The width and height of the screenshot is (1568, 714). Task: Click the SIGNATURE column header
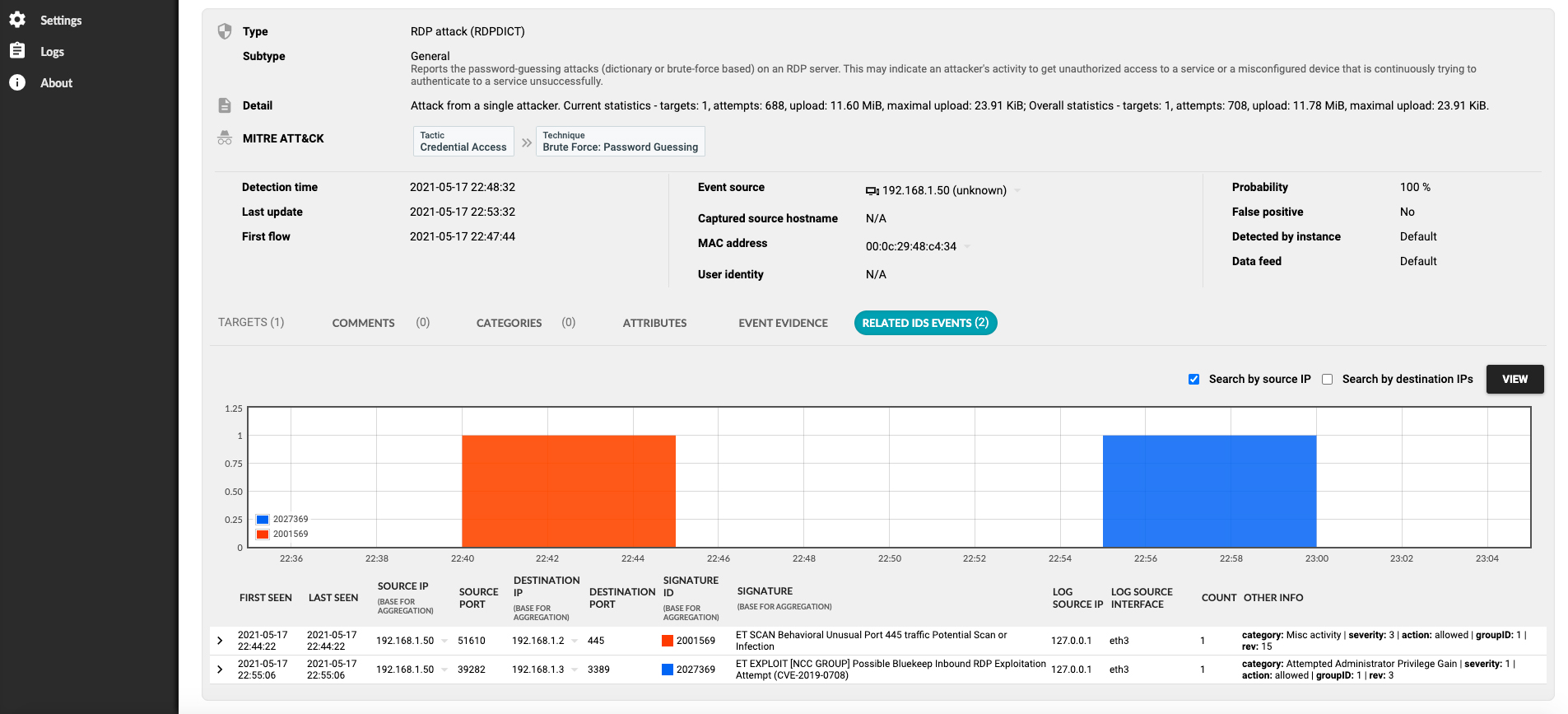(765, 591)
